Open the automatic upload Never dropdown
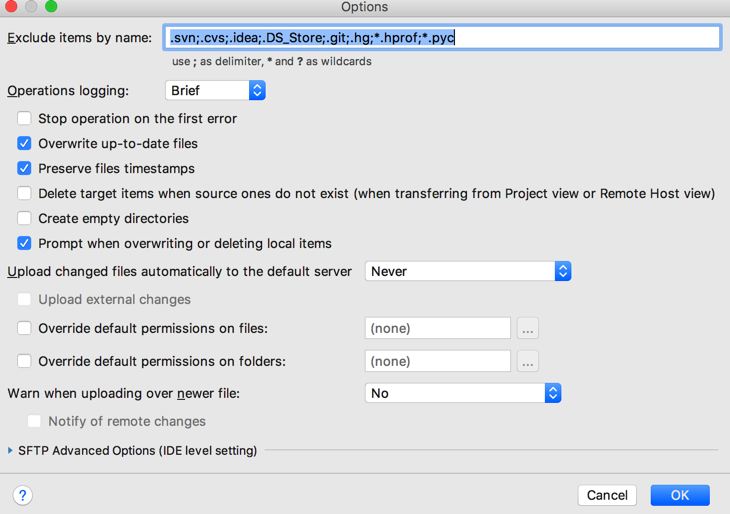Viewport: 730px width, 514px height. (467, 271)
